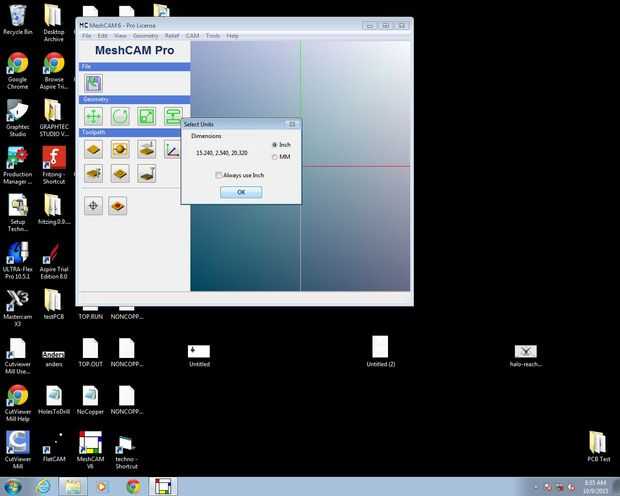Image resolution: width=620 pixels, height=496 pixels.
Task: Select the Recycle Bin desktop icon
Action: click(x=18, y=20)
